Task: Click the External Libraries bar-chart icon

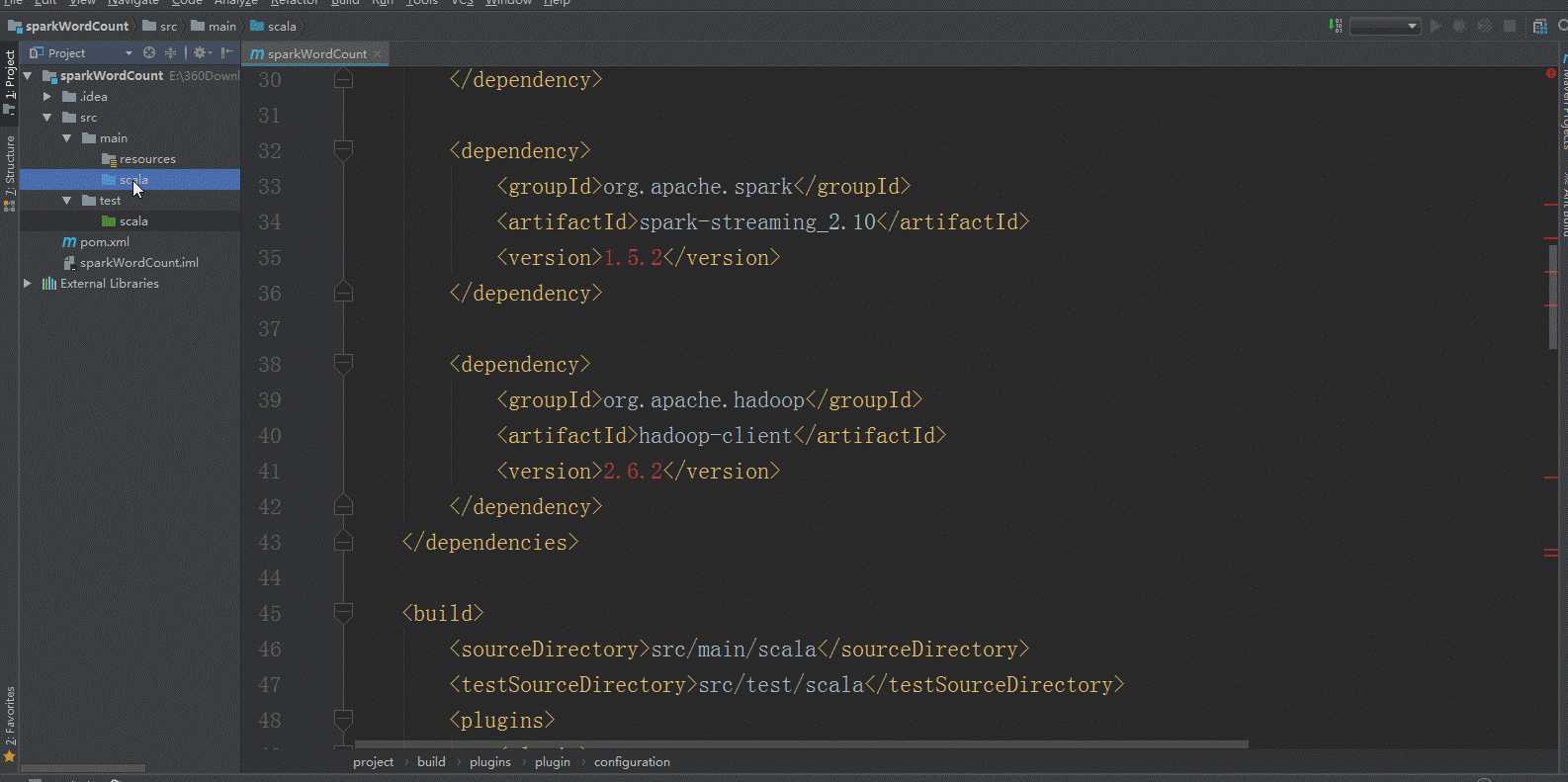Action: click(49, 284)
